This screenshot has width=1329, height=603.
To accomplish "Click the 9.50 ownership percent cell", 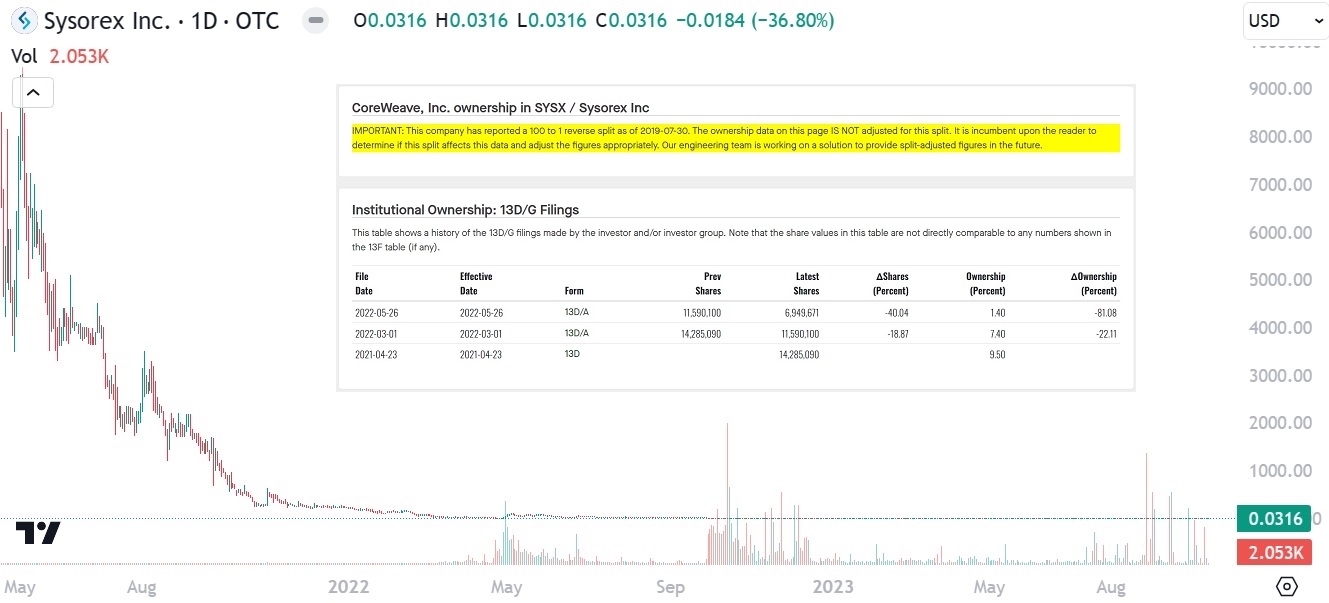I will [x=997, y=354].
